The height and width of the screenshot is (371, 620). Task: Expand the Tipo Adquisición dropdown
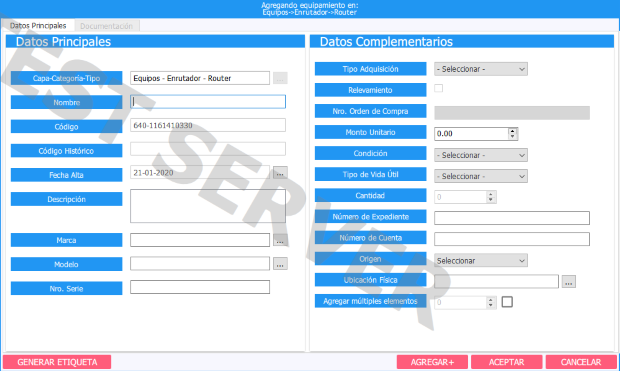tap(481, 69)
